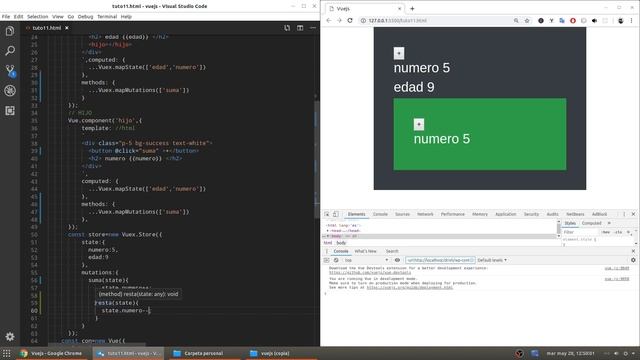Open the Edit menu in VS Code

pos(18,17)
